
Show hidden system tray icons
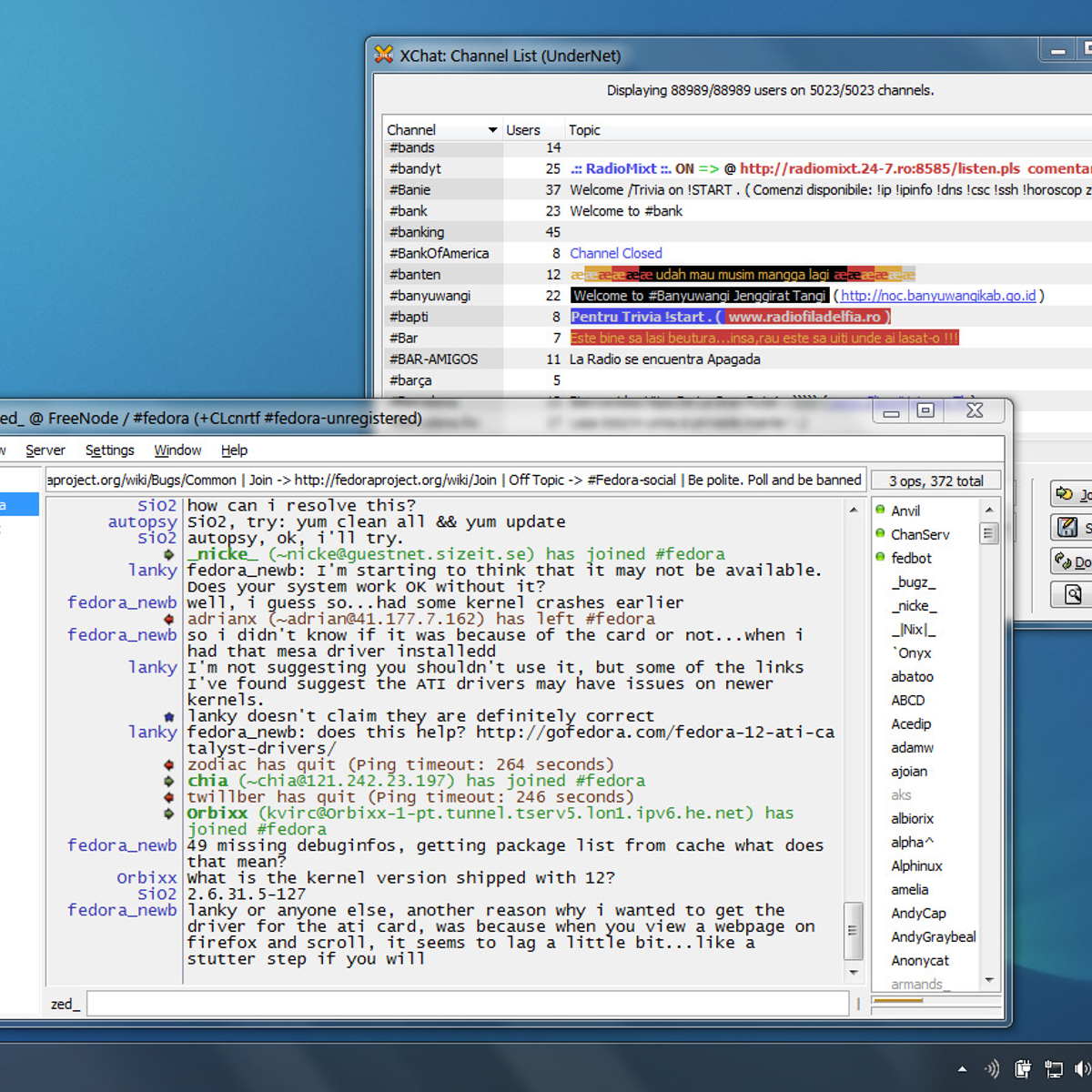[x=962, y=1069]
